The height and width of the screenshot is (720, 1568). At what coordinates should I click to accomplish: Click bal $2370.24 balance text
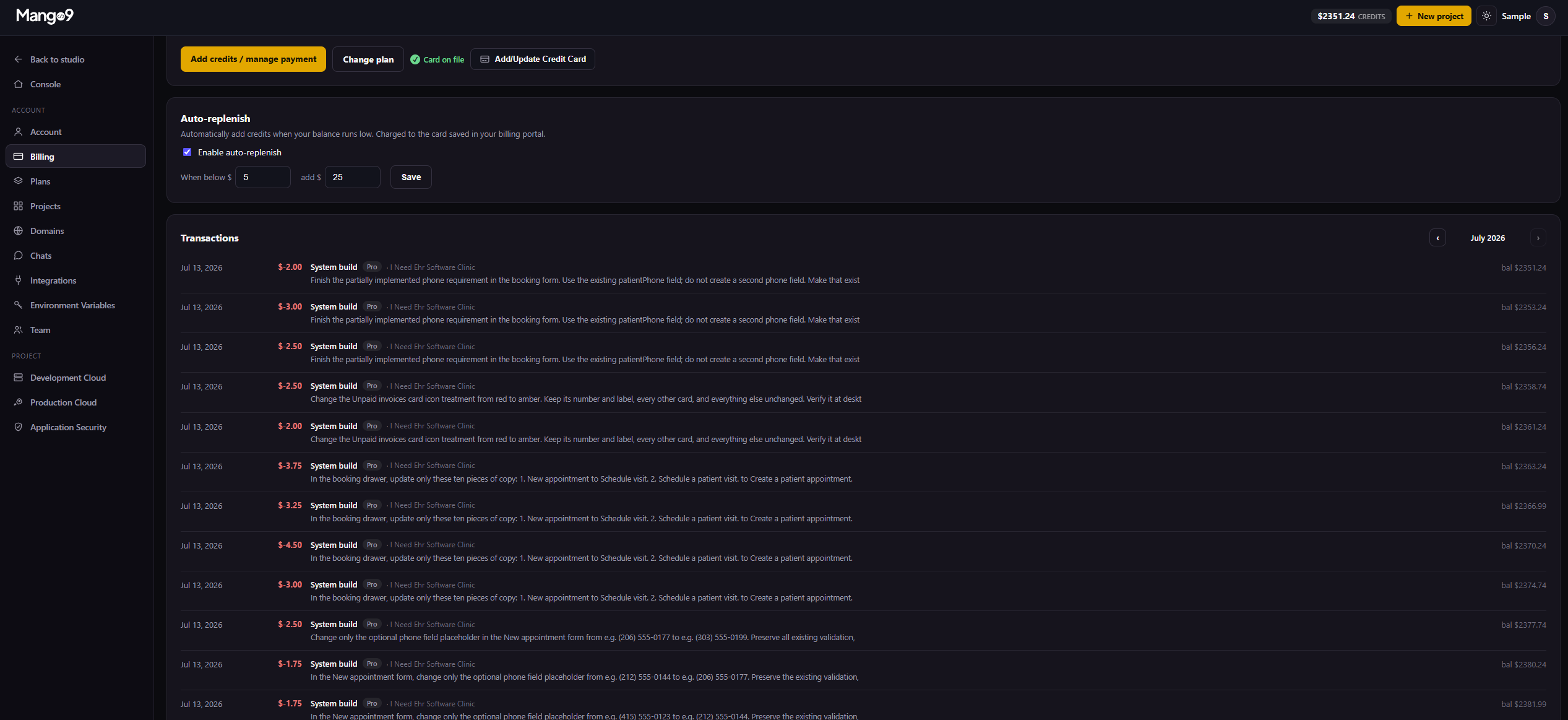1523,545
